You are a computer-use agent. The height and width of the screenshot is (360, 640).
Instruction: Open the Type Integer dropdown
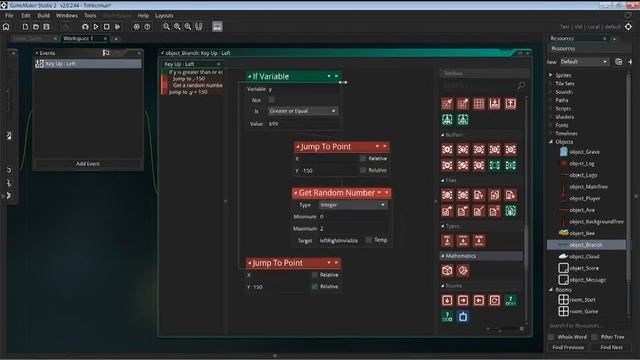pyautogui.click(x=353, y=205)
